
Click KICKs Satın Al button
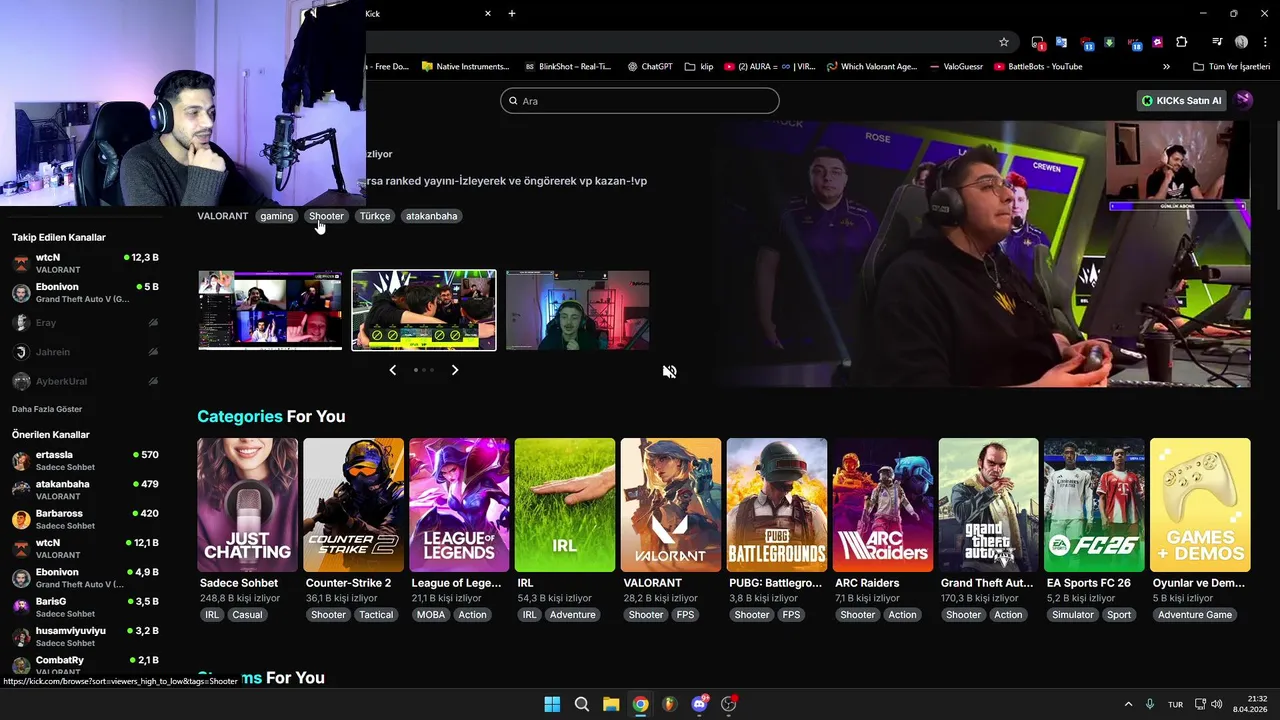[1182, 101]
